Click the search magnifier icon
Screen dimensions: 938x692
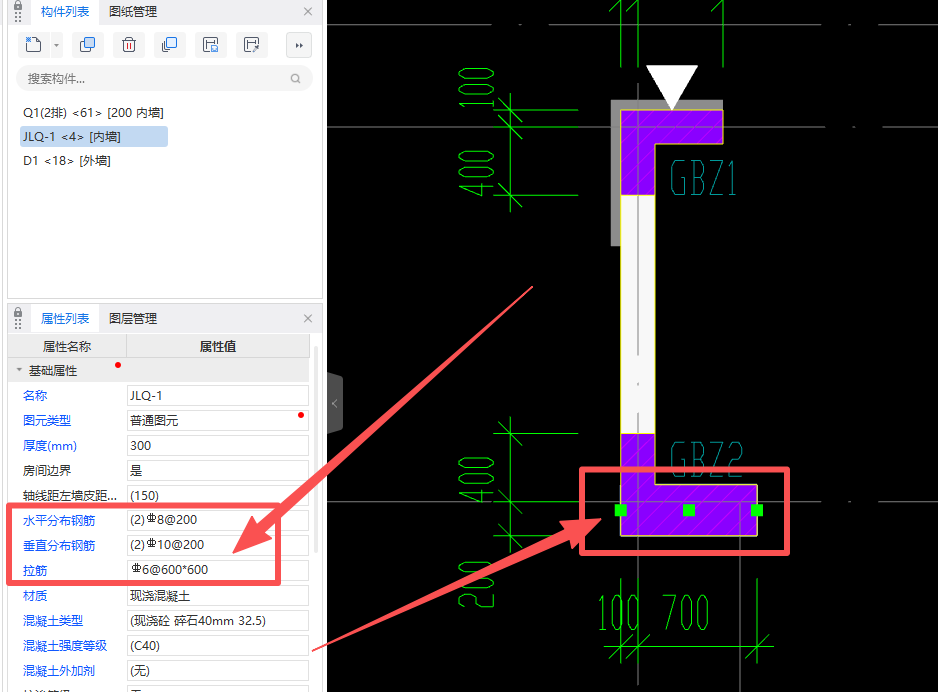tap(296, 78)
